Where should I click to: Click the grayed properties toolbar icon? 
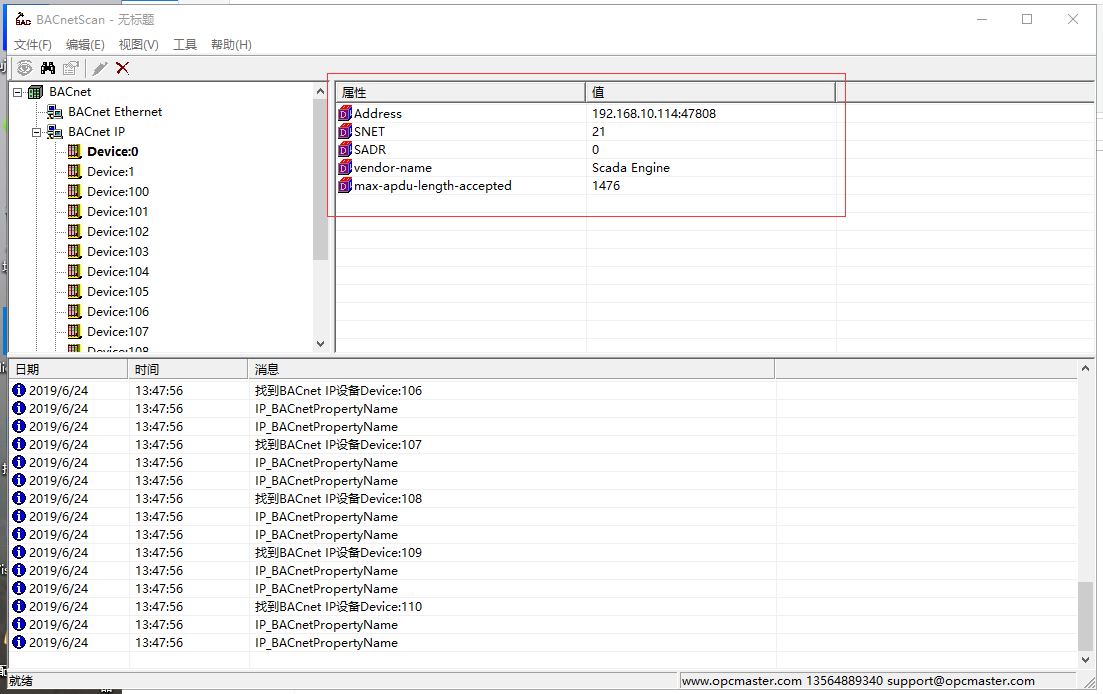pos(70,68)
